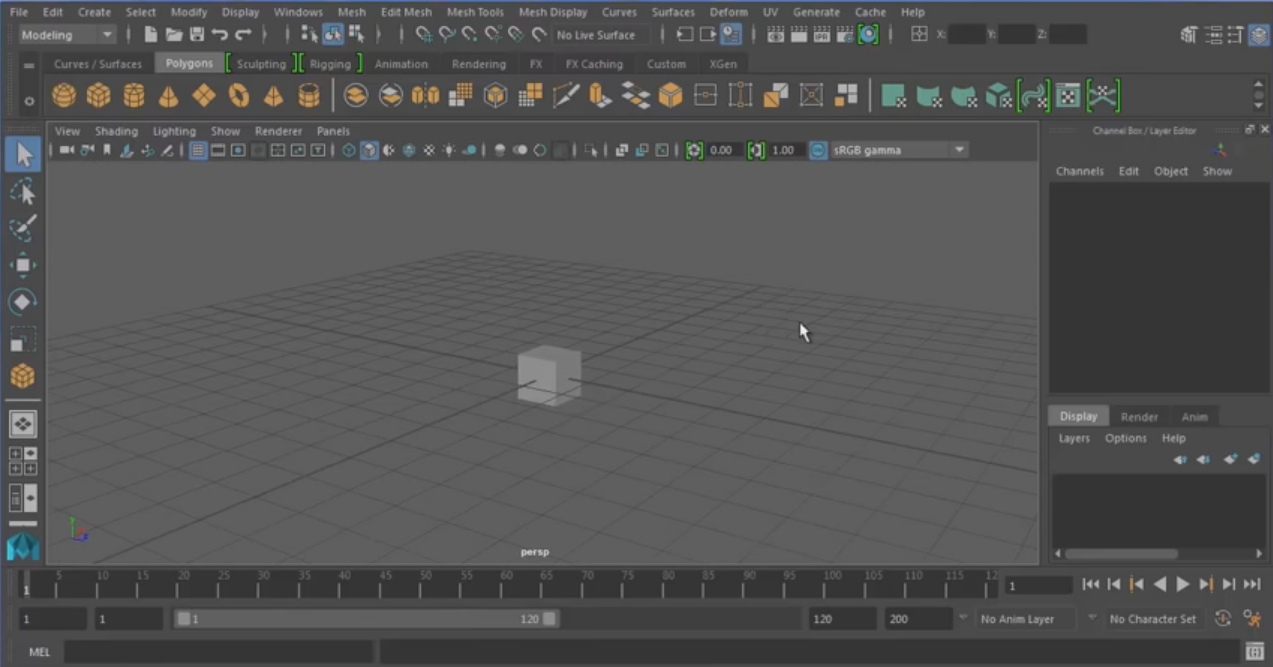The width and height of the screenshot is (1273, 667).
Task: Toggle snap to points magnet
Action: [x=470, y=34]
